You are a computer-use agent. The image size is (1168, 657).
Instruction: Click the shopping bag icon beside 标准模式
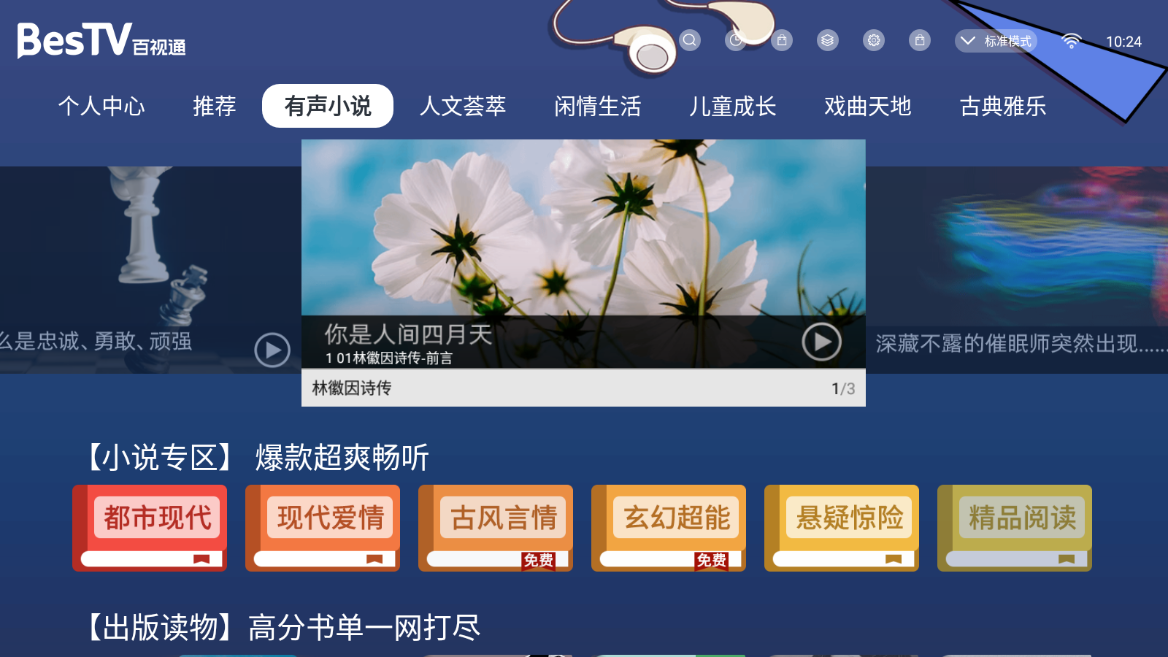(x=919, y=40)
